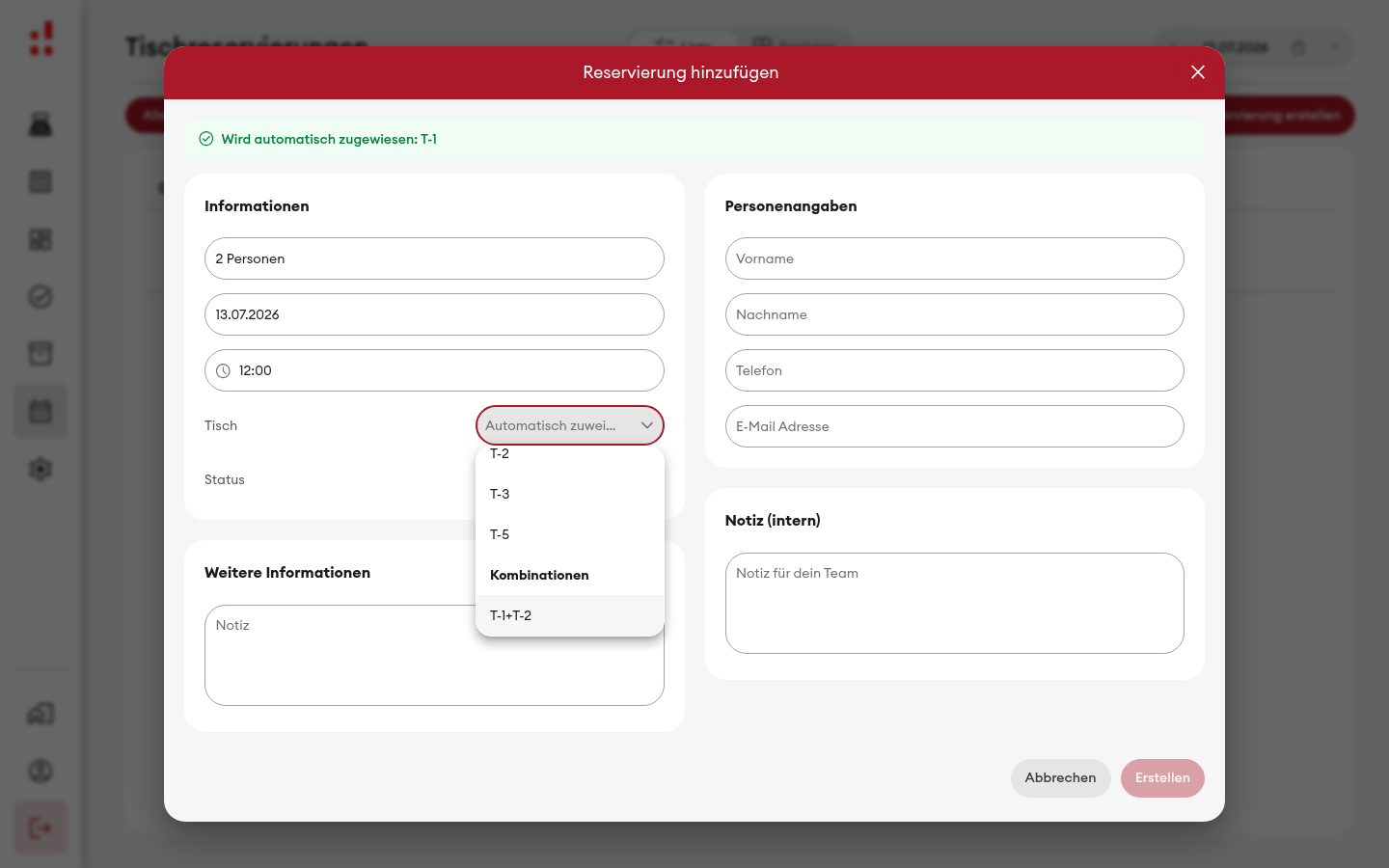
Task: Collapse the Tisch dropdown showing Automatisch zuwei...
Action: point(570,425)
